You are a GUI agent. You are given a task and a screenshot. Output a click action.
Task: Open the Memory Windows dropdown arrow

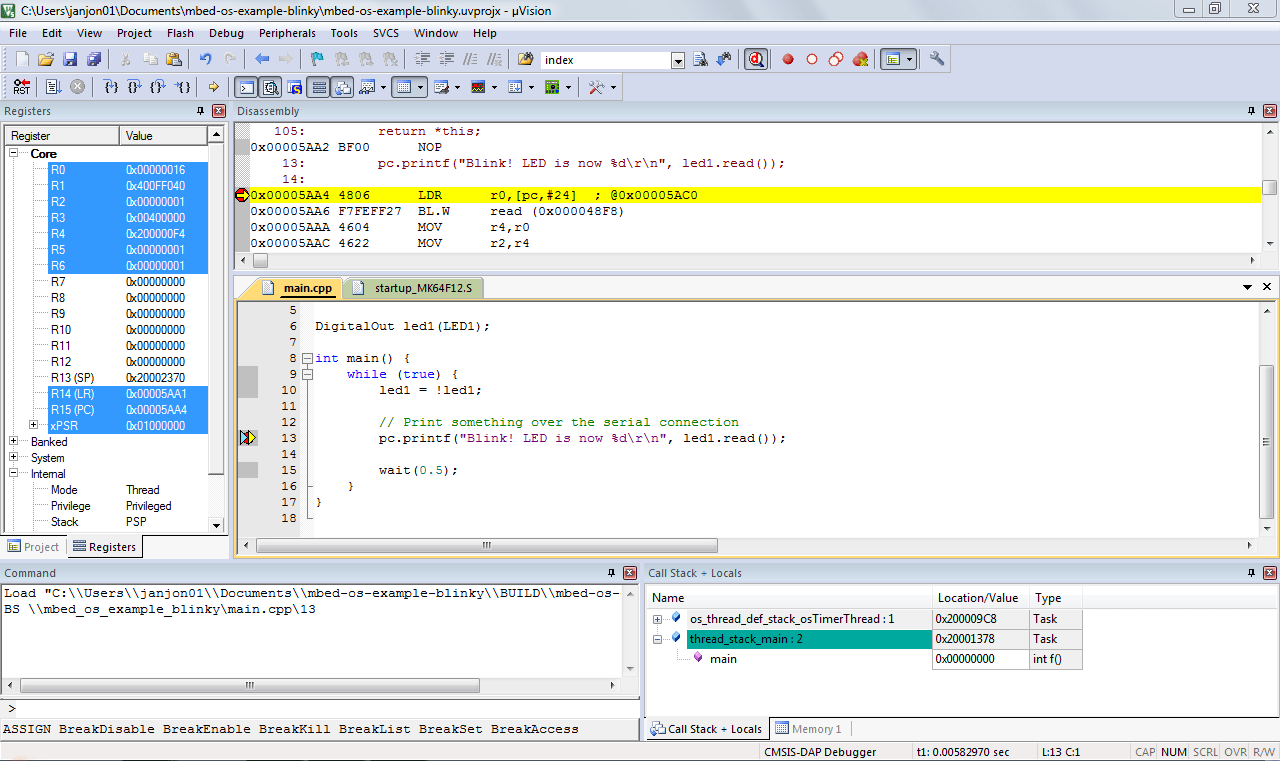point(420,87)
